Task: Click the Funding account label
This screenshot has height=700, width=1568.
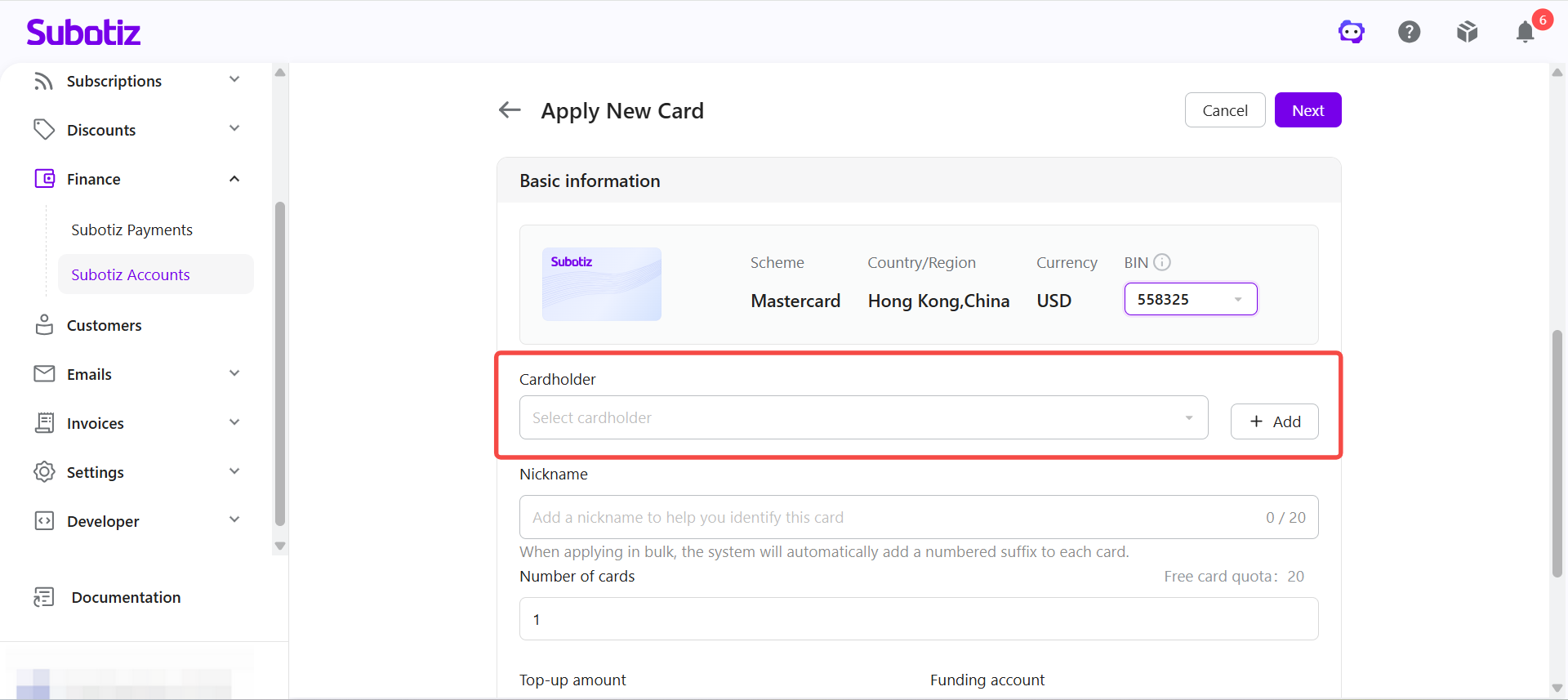Action: click(987, 680)
